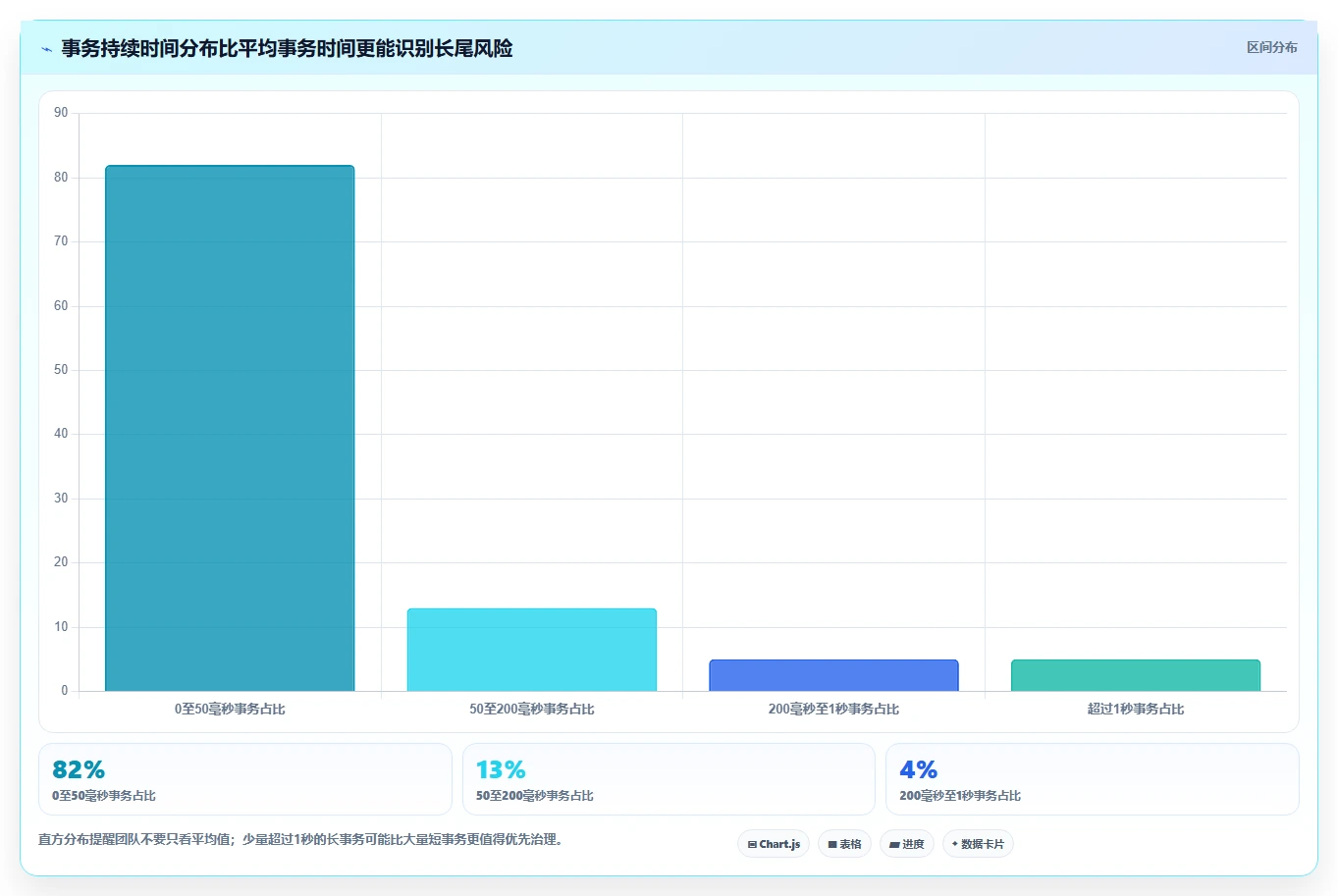Click the y-axis value 80
1338x896 pixels.
click(61, 178)
